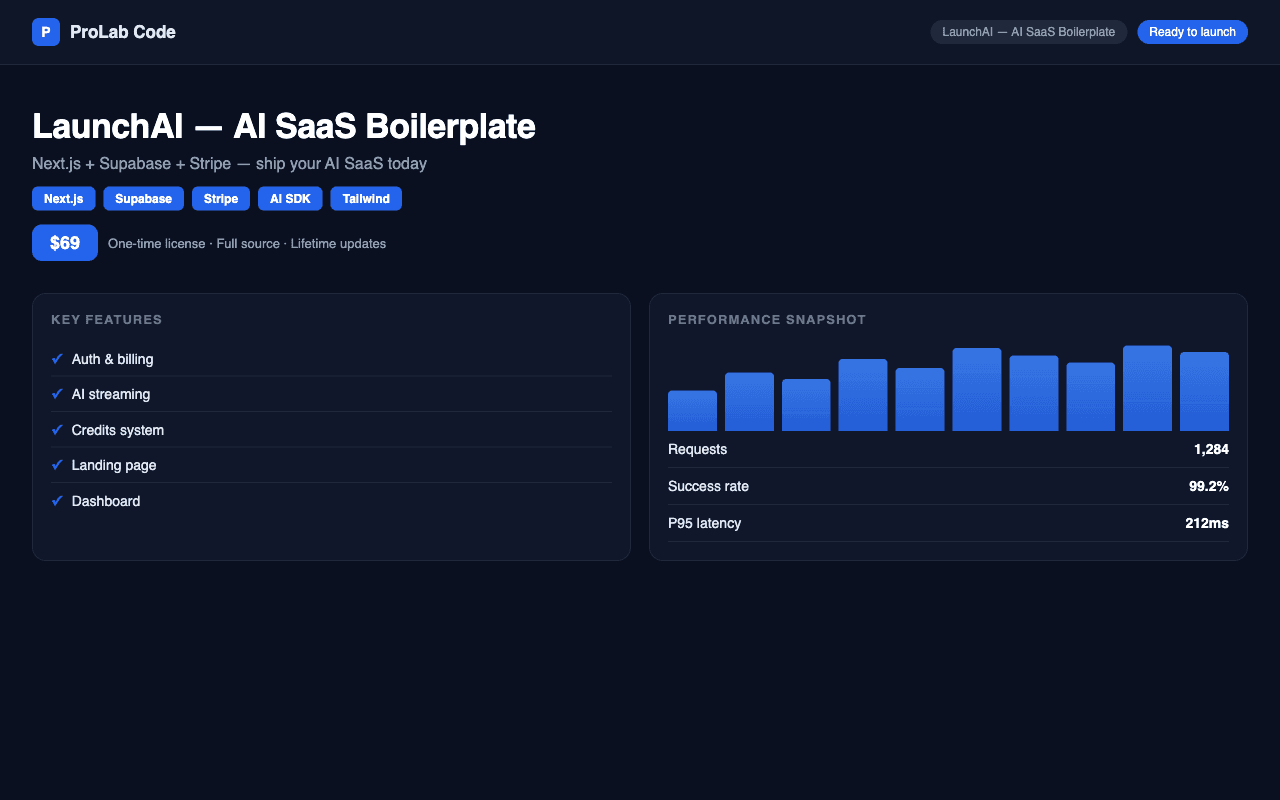Screen dimensions: 1280x800
Task: Click the checkmark next to Auth & billing
Action: click(x=57, y=359)
